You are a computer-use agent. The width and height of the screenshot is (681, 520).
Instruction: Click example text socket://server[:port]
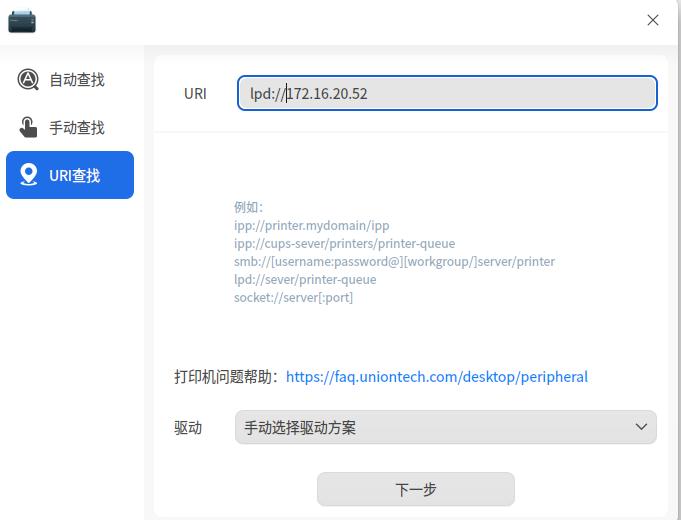(293, 298)
